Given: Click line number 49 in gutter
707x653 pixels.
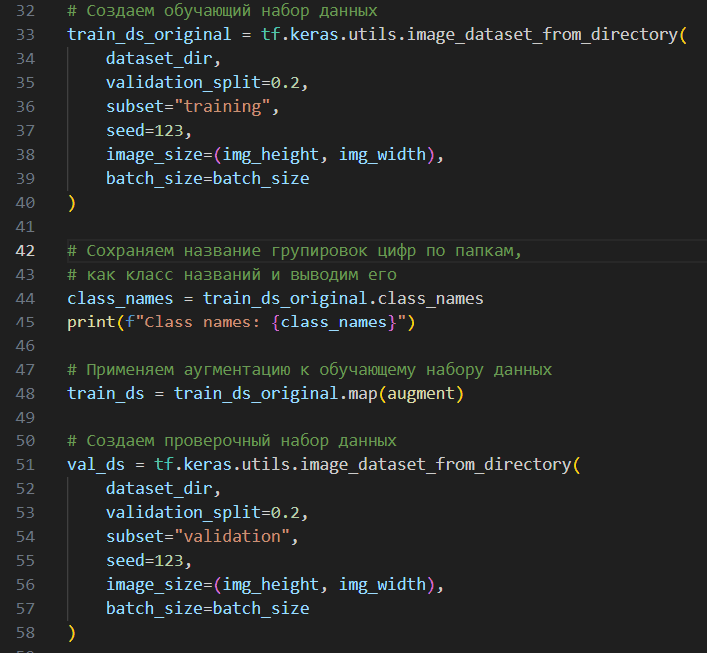Looking at the screenshot, I should tap(25, 418).
